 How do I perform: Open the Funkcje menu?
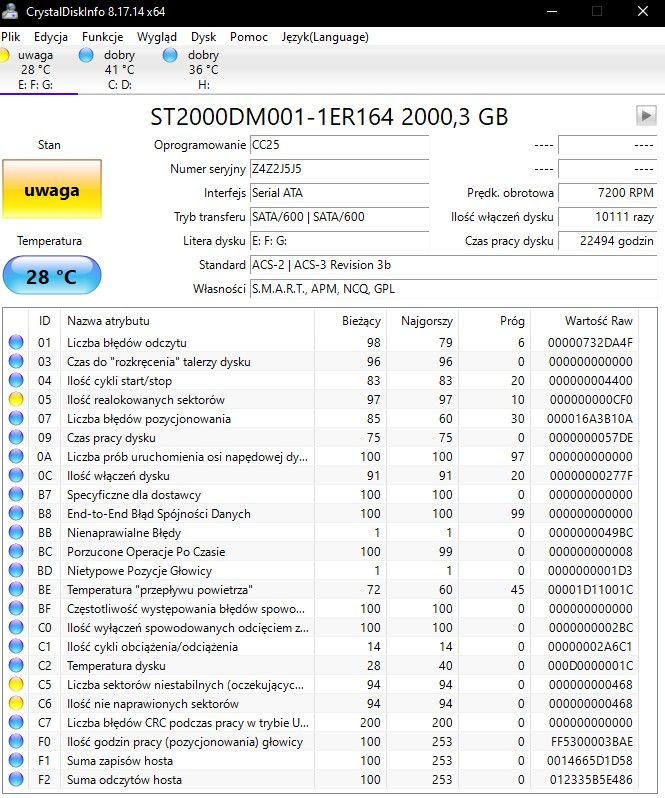(102, 37)
